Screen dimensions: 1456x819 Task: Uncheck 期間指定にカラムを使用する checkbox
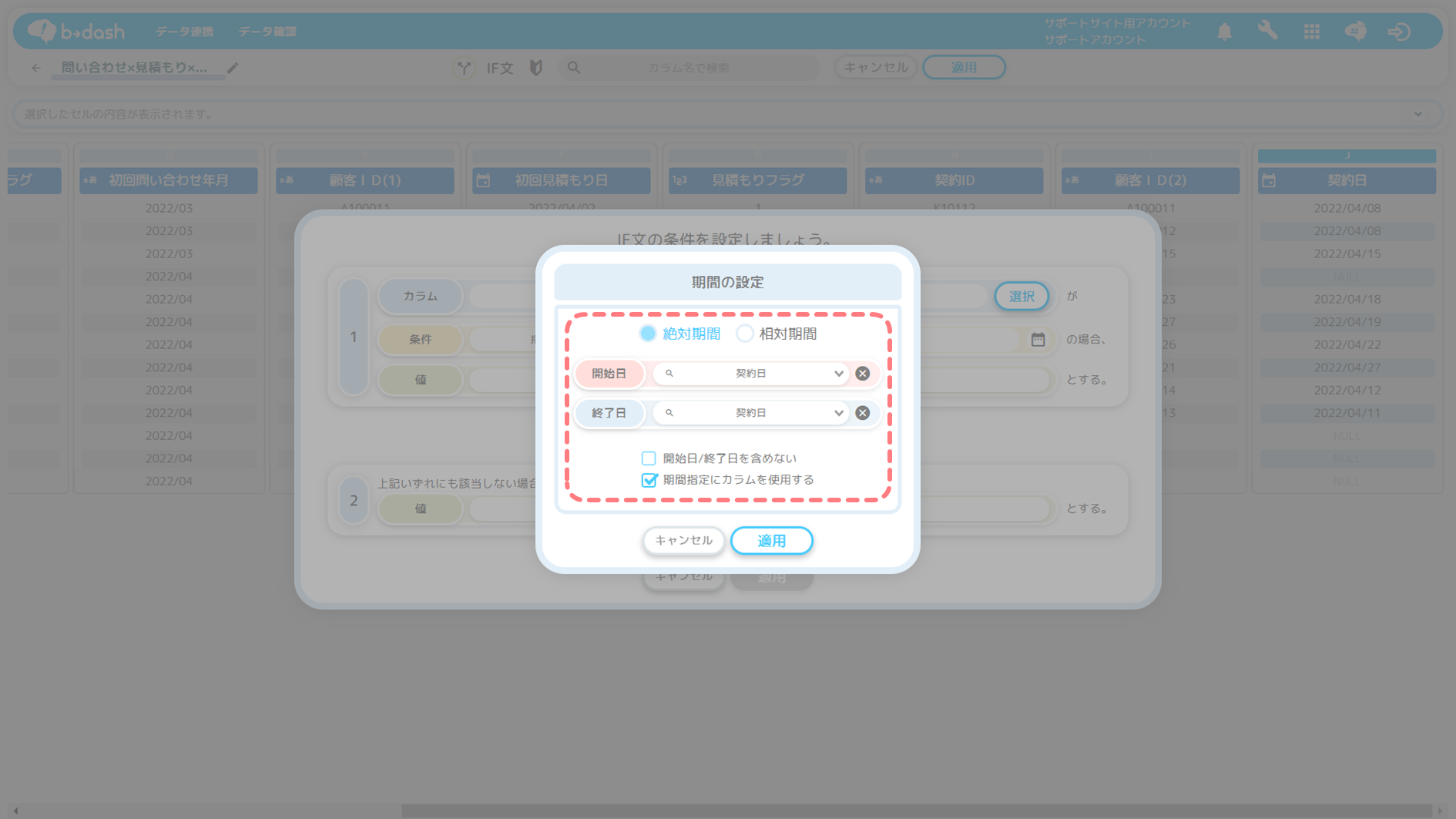point(649,480)
